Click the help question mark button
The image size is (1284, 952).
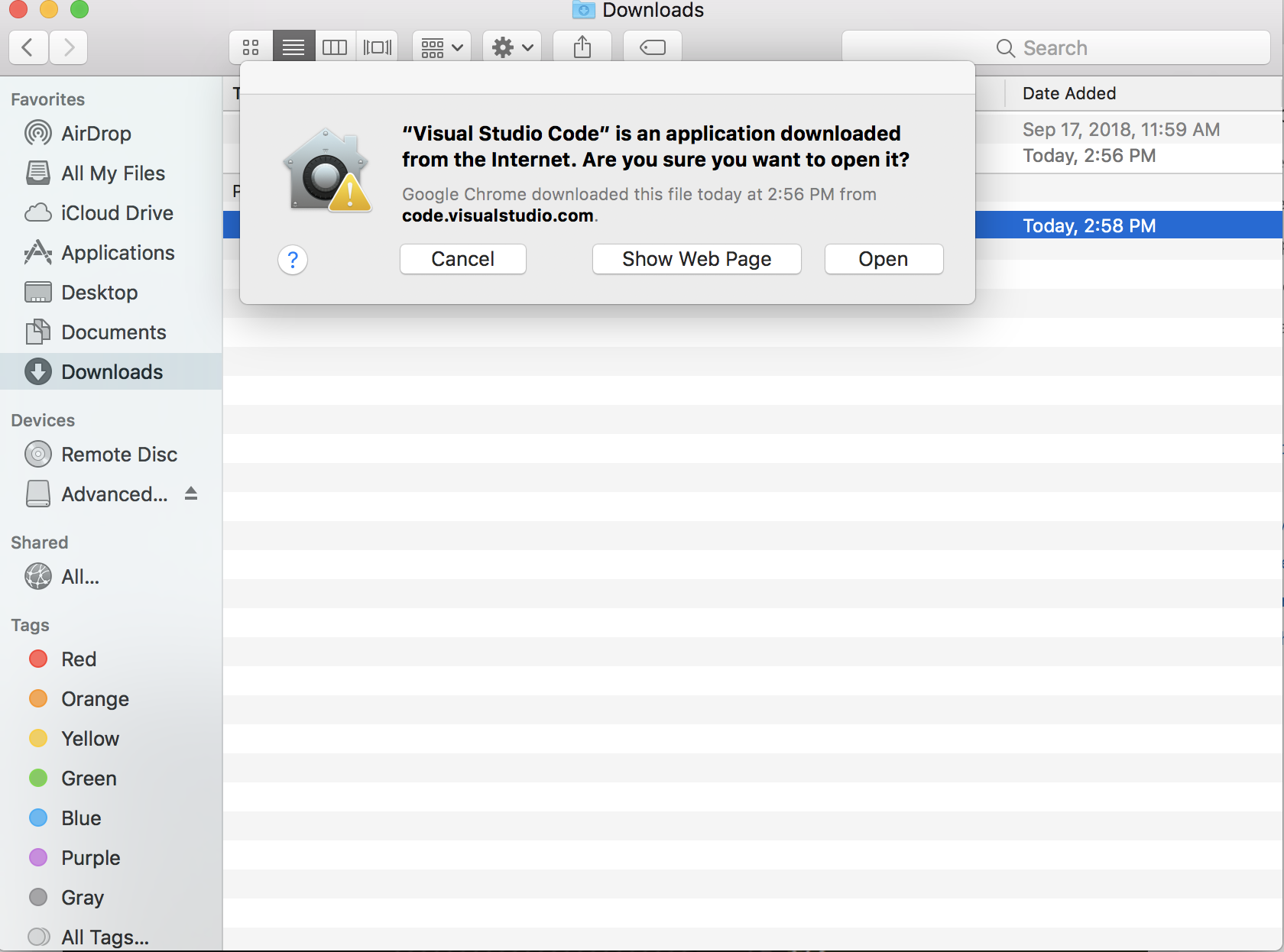point(293,260)
